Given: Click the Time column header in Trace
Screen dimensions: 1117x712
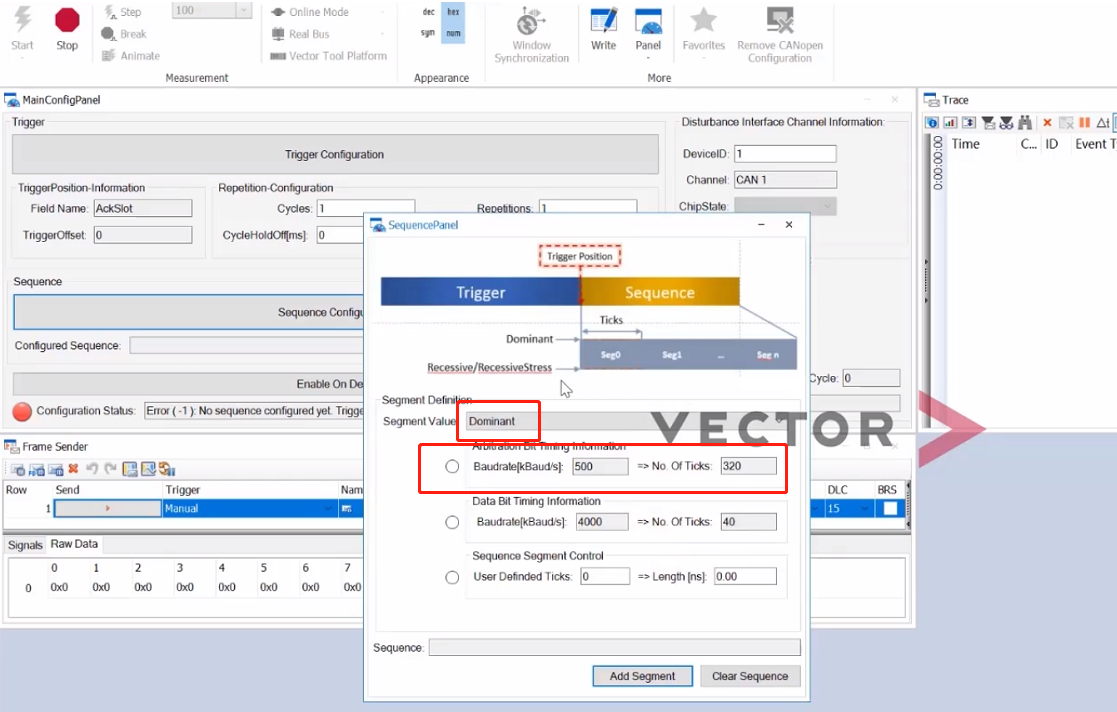Looking at the screenshot, I should tap(965, 144).
